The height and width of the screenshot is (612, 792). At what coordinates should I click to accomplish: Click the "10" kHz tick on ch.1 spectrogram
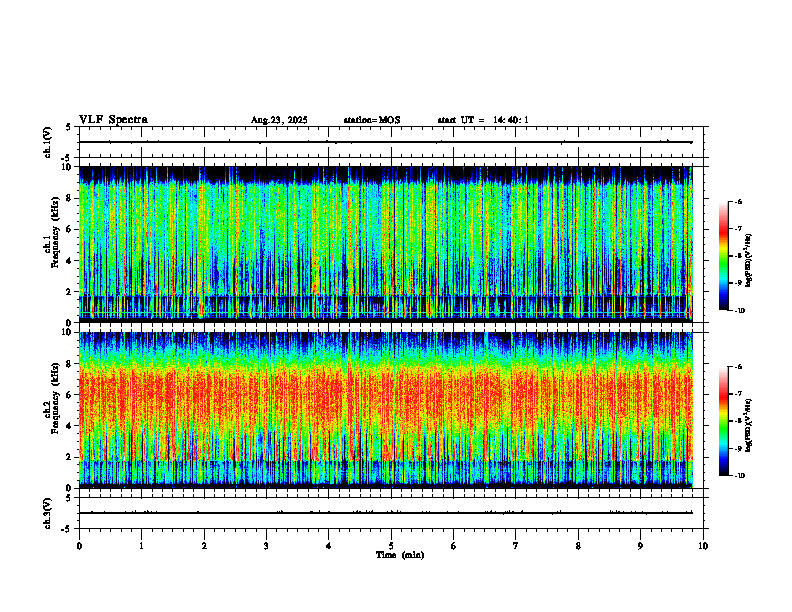pyautogui.click(x=66, y=167)
